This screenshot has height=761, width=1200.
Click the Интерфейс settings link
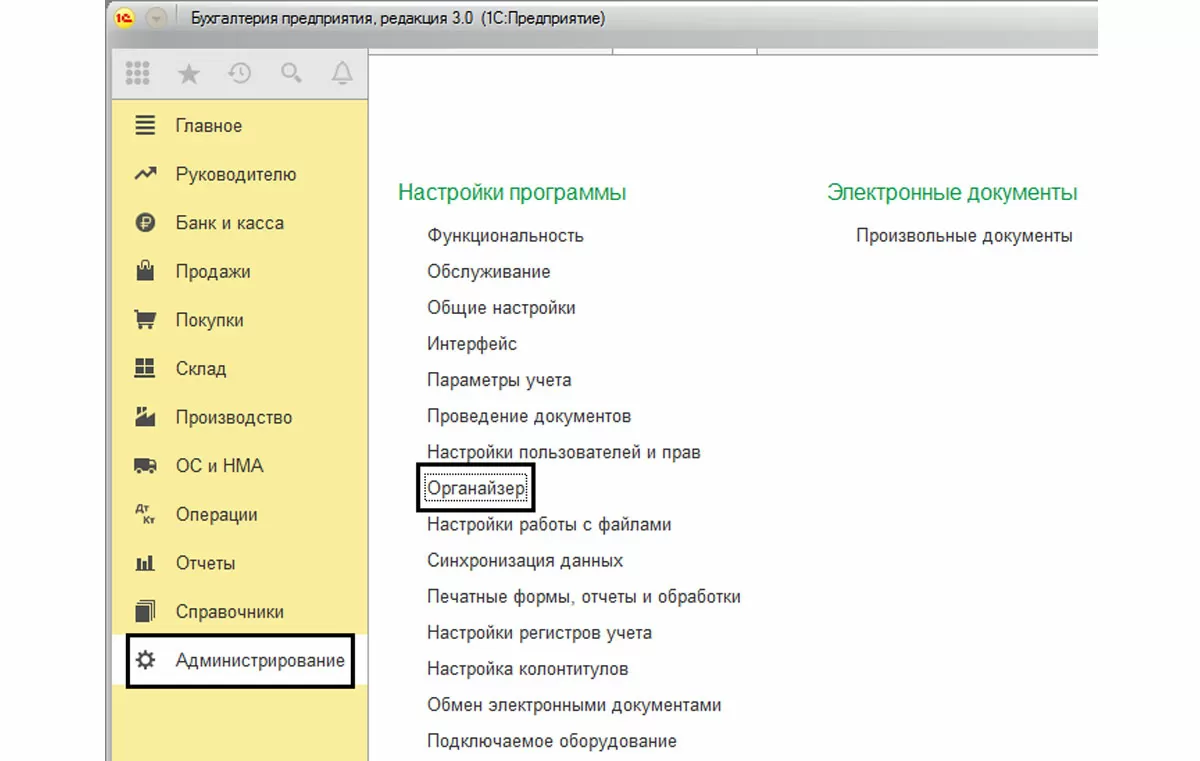(x=472, y=344)
